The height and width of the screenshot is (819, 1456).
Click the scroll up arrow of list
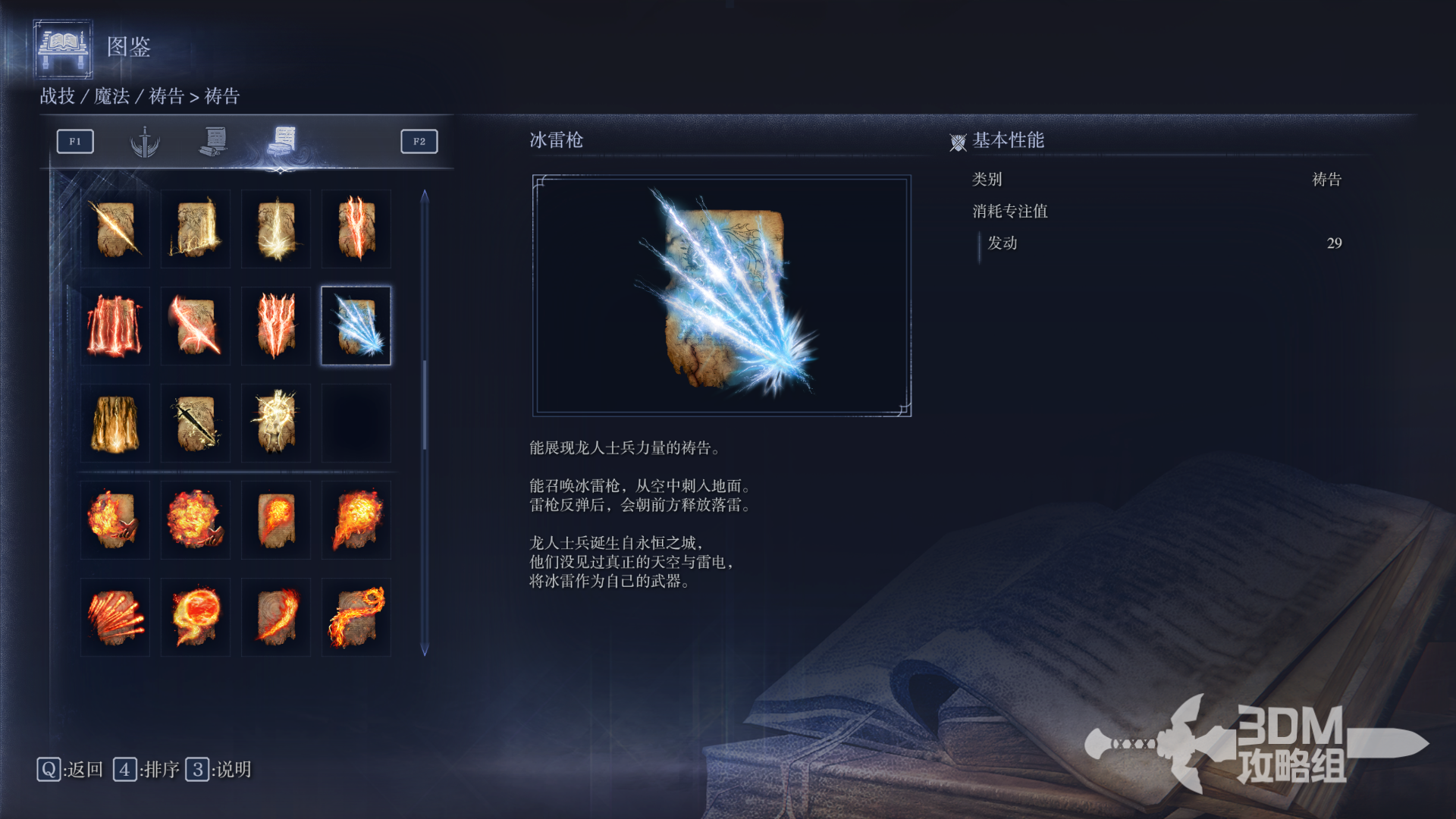(x=425, y=196)
